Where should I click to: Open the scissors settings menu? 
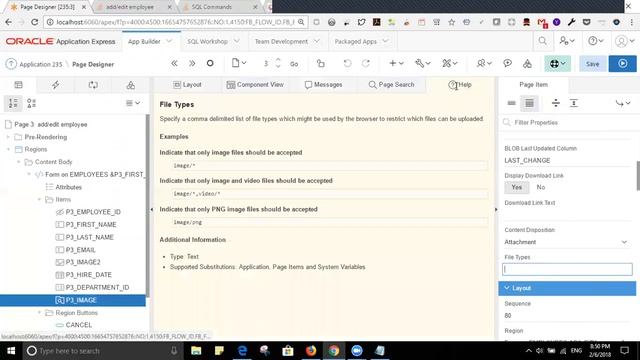pyautogui.click(x=450, y=63)
